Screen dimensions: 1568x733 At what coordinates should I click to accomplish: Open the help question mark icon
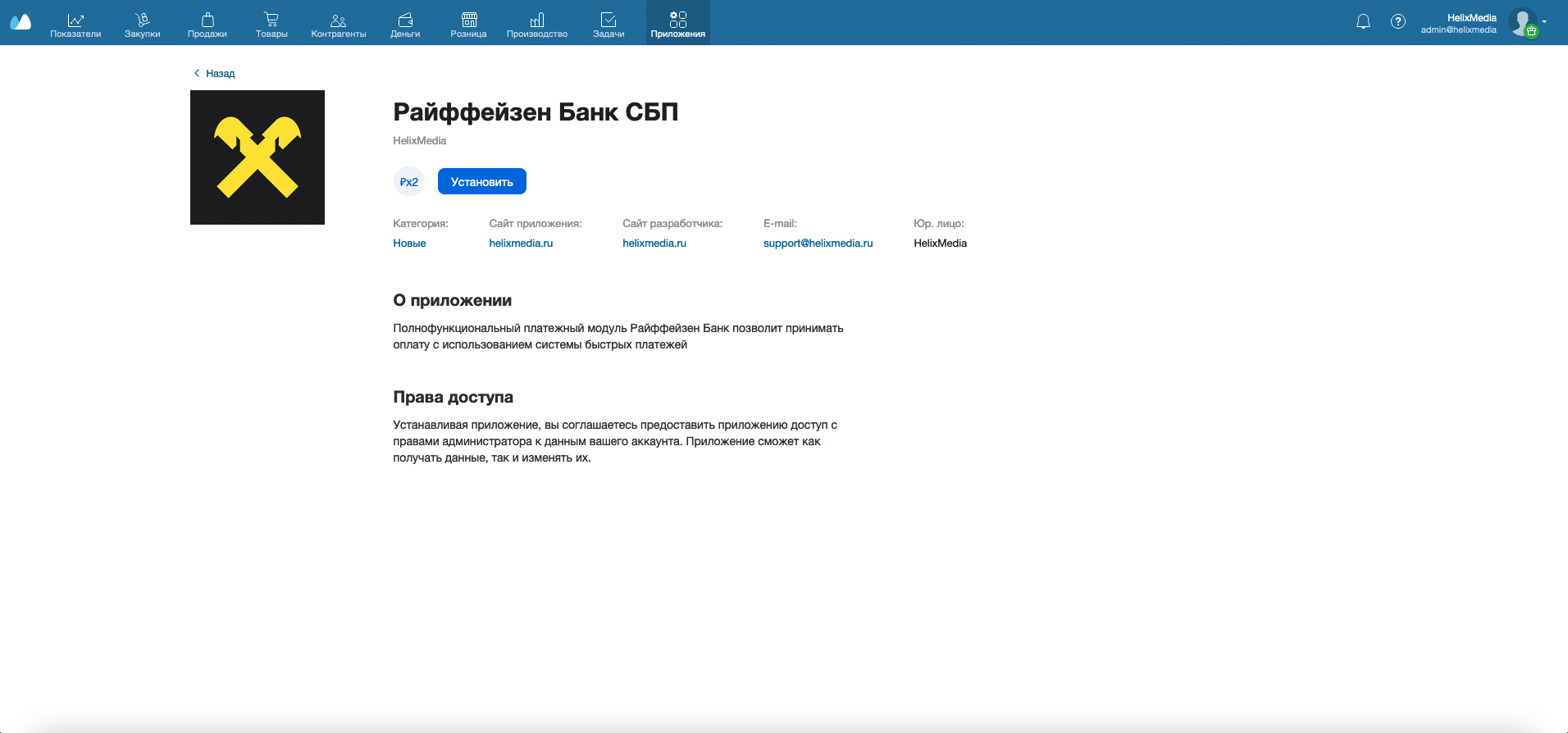point(1398,22)
